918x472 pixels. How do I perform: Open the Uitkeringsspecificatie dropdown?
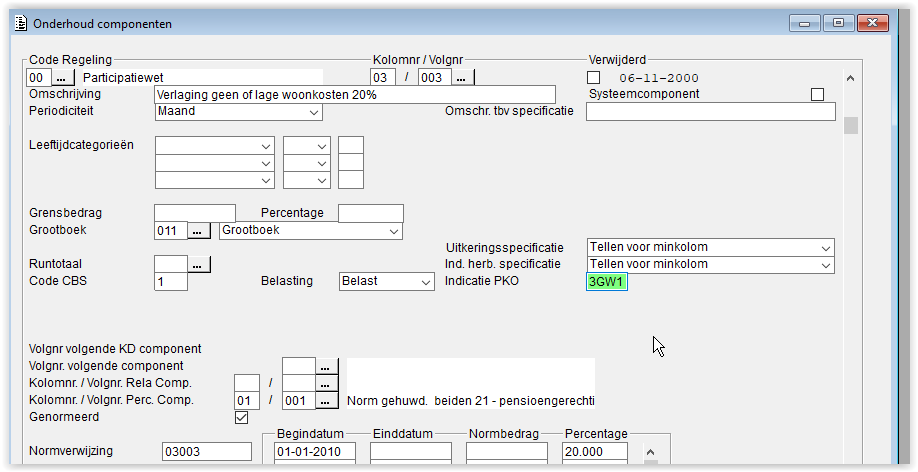click(711, 248)
